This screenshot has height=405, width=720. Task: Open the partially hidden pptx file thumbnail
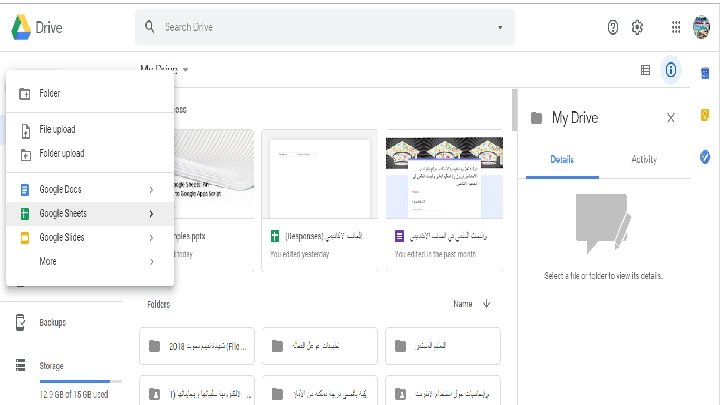214,174
